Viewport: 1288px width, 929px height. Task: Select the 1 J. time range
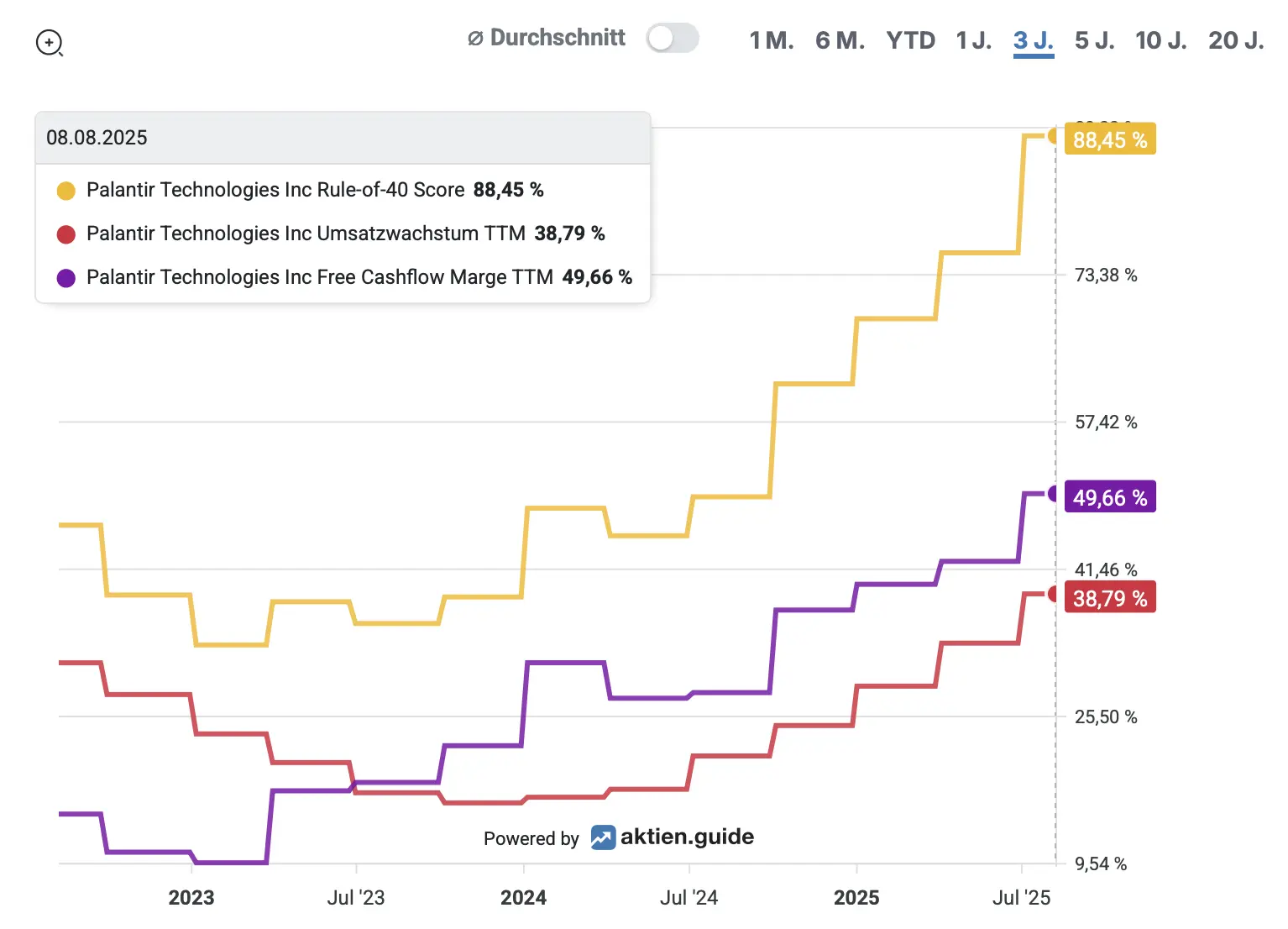pyautogui.click(x=974, y=40)
